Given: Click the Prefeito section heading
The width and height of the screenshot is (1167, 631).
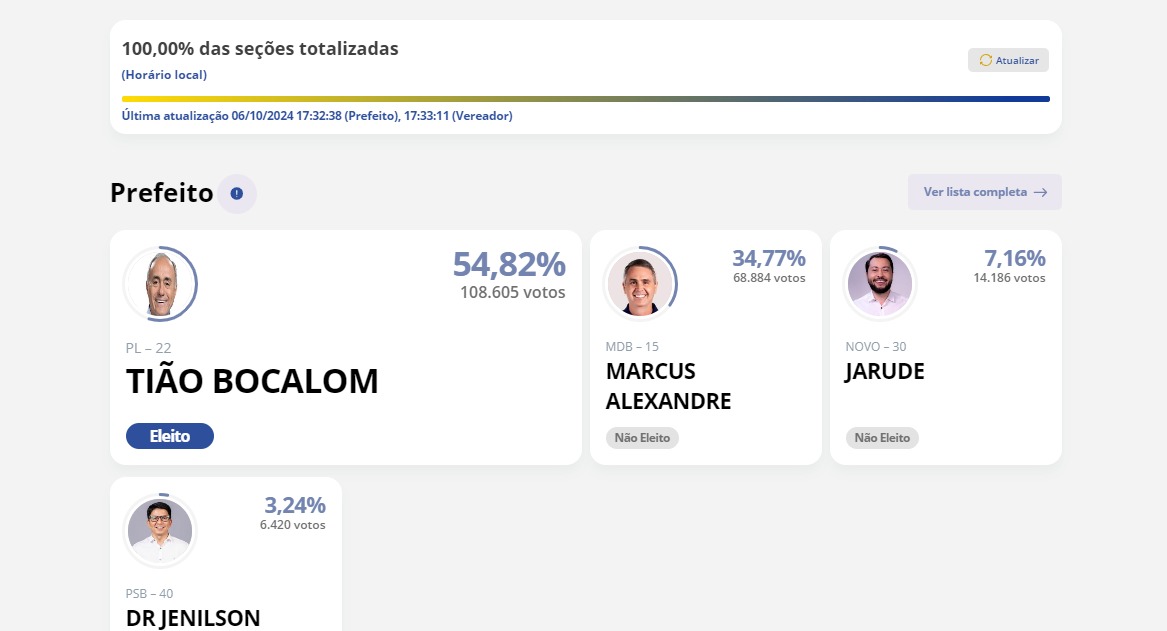Looking at the screenshot, I should [162, 193].
